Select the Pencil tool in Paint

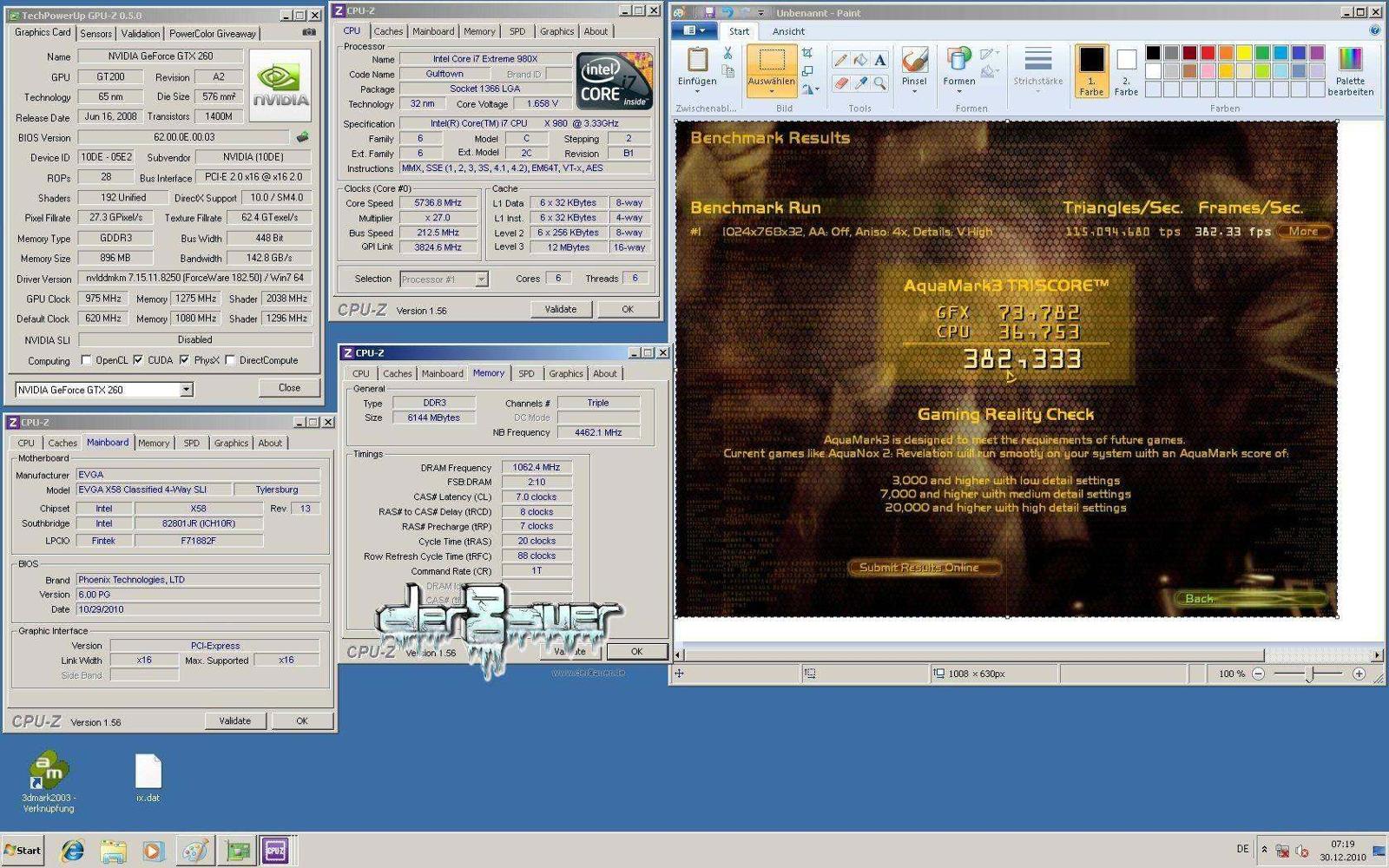pyautogui.click(x=839, y=60)
